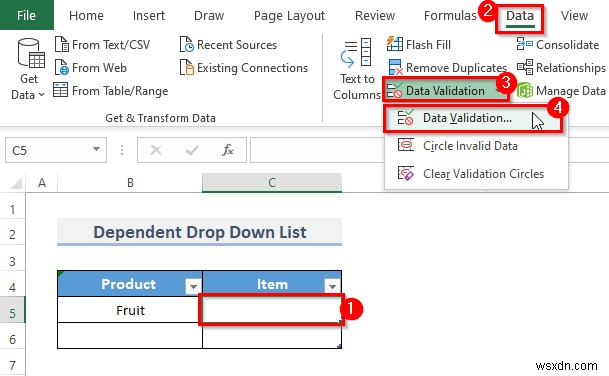Open the Item column filter dropdown

tap(332, 287)
